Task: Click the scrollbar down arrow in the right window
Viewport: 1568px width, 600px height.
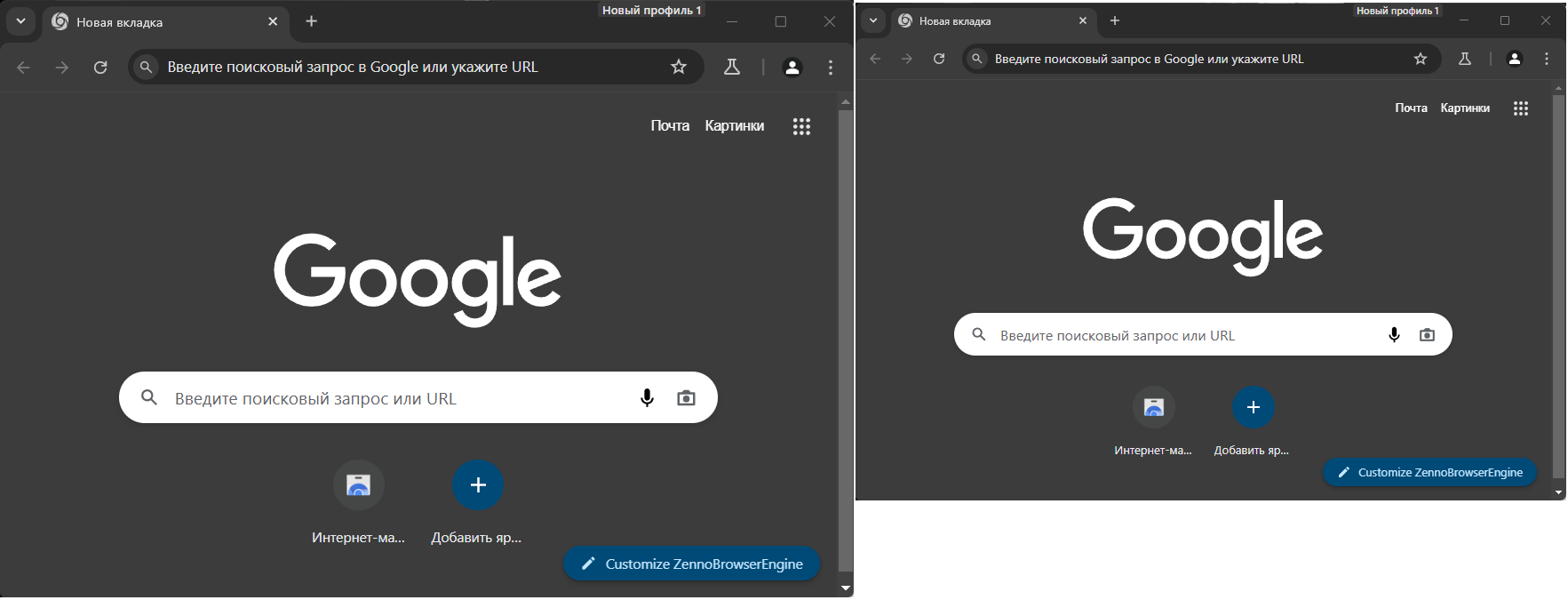Action: pyautogui.click(x=1558, y=492)
